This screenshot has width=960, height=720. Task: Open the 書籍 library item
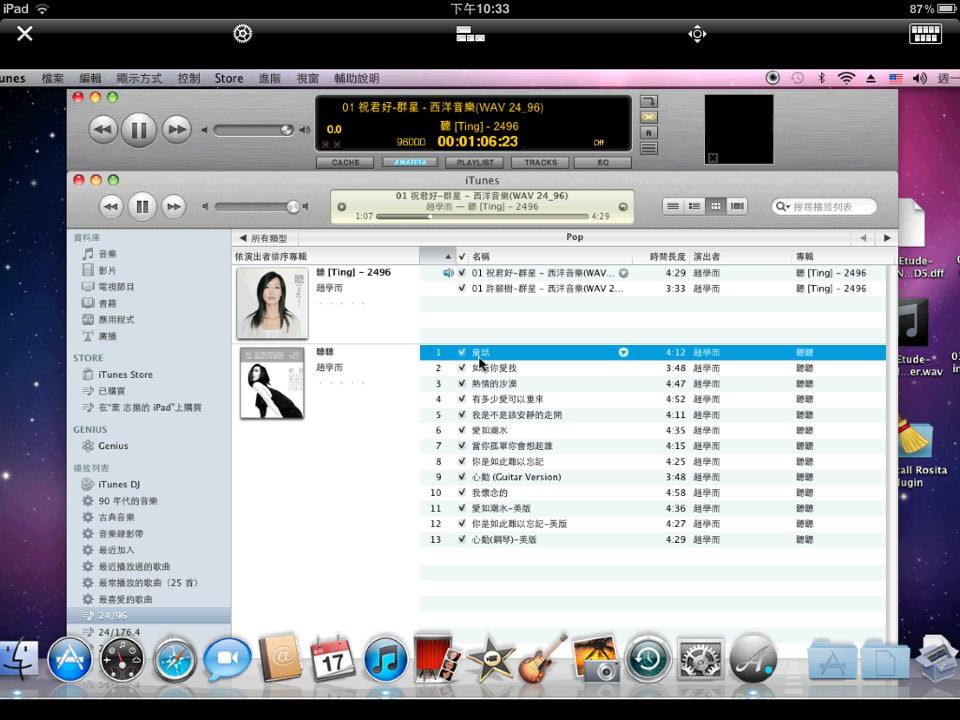coord(107,303)
